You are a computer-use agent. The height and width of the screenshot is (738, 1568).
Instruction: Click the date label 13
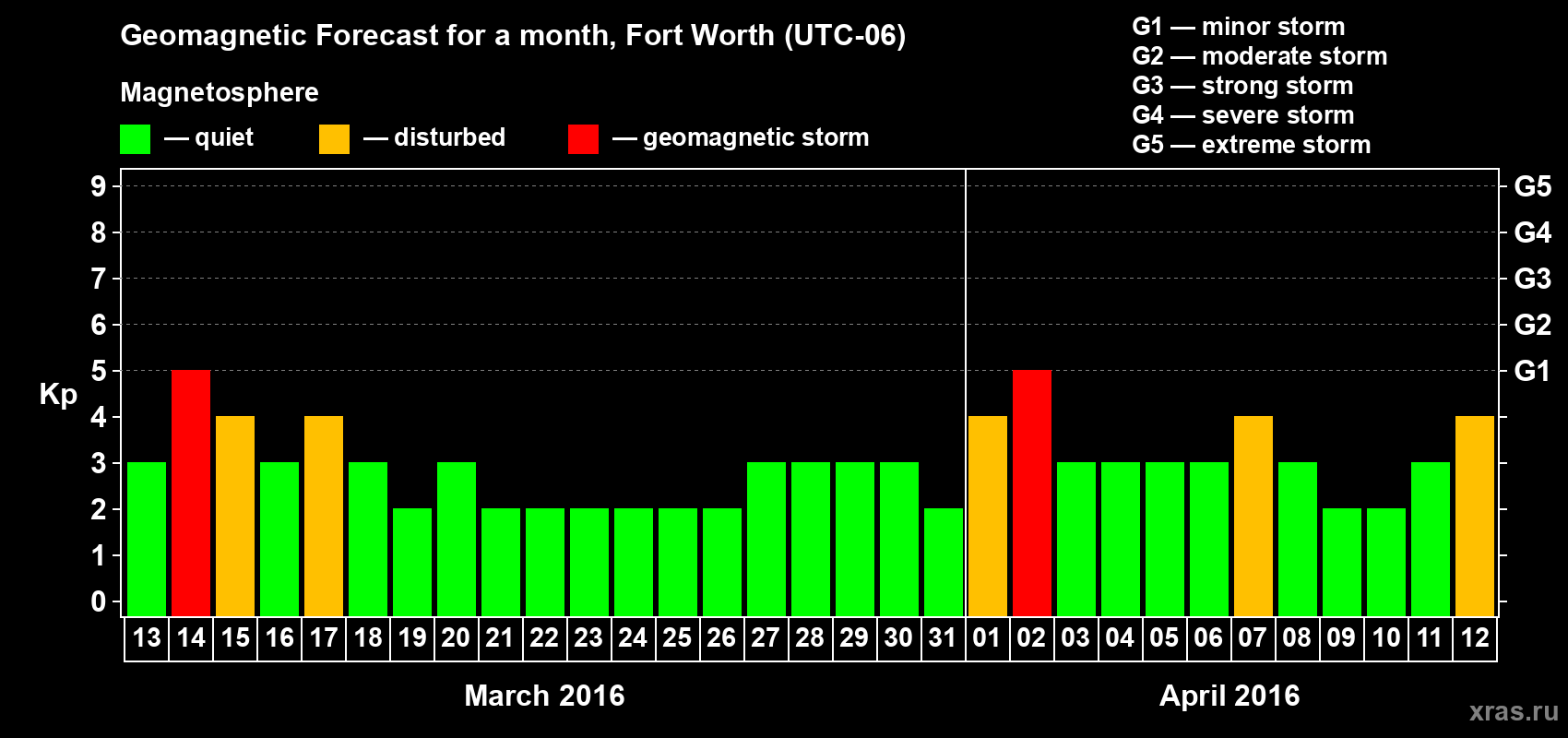[147, 637]
